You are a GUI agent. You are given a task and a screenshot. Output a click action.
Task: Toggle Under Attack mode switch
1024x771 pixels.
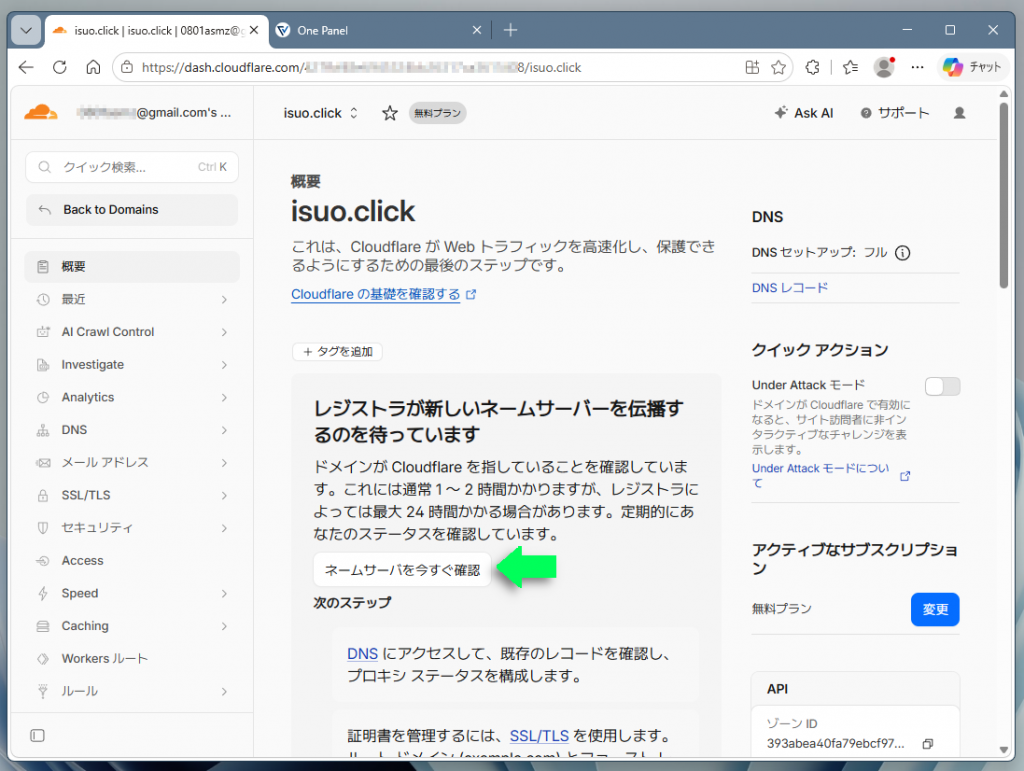[942, 386]
